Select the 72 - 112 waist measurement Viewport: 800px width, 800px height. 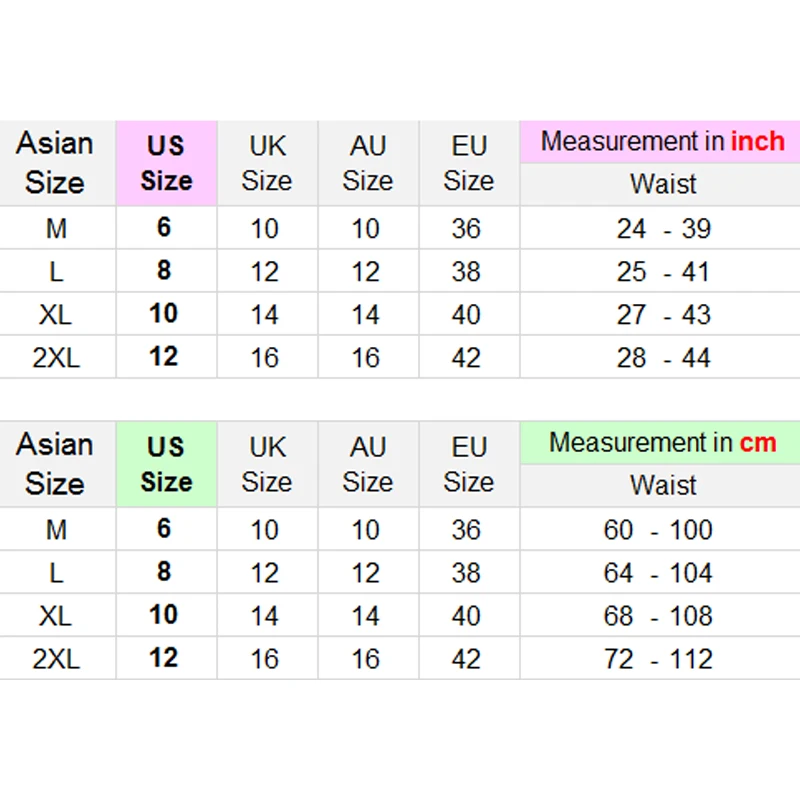658,659
